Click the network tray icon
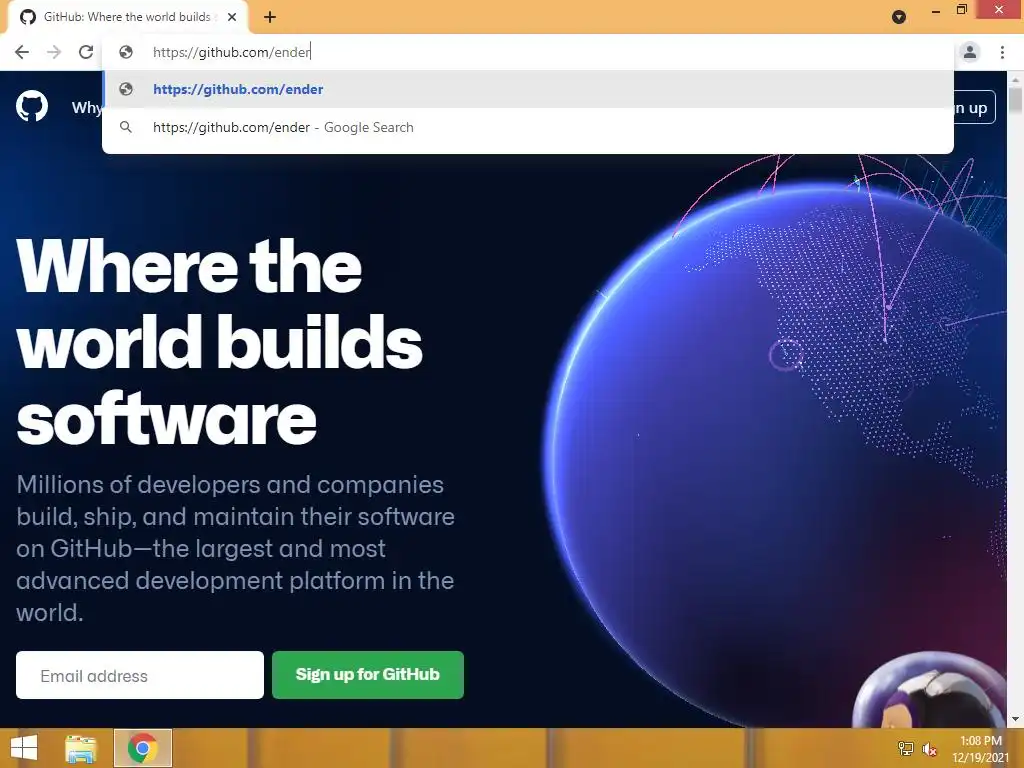The width and height of the screenshot is (1024, 768). point(906,748)
